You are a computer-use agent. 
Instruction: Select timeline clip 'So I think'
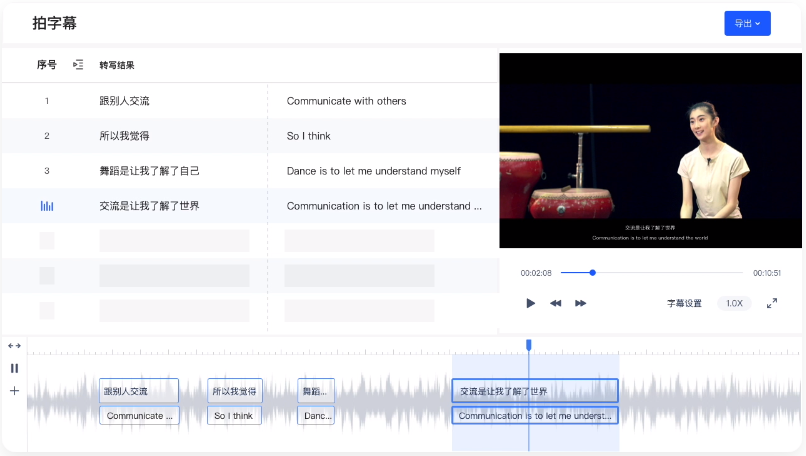click(x=234, y=415)
